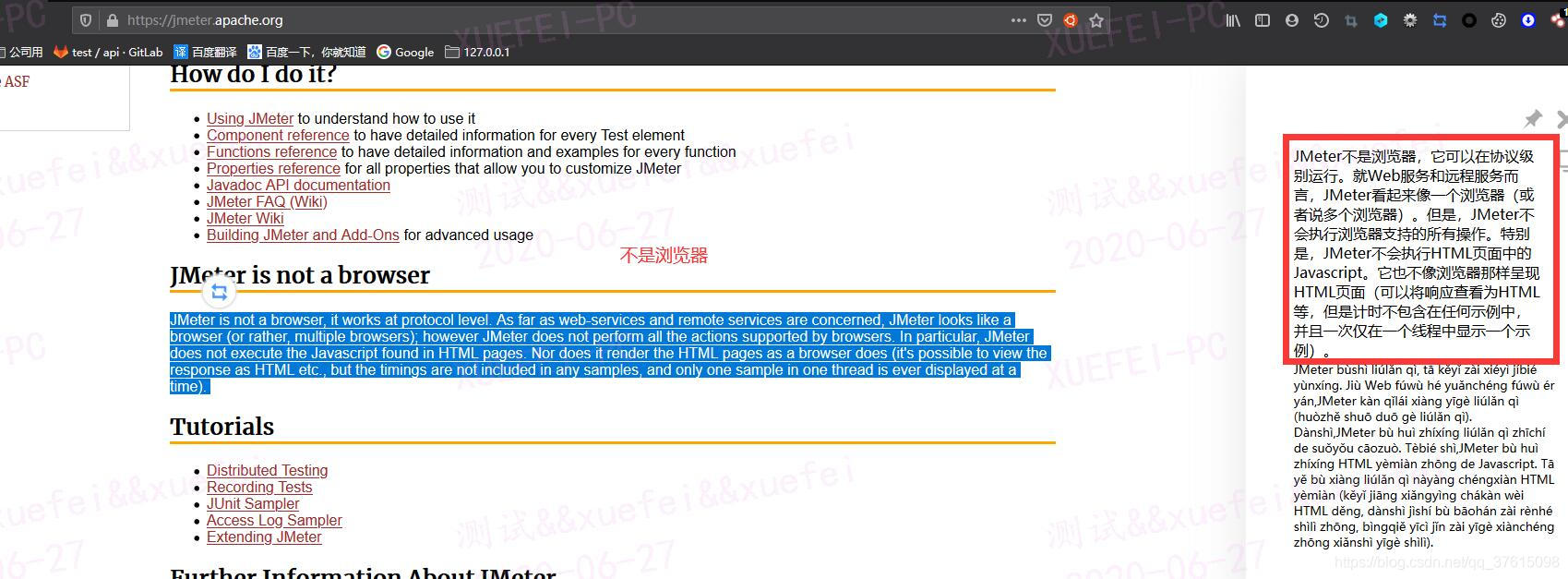Open the test / api · GitLab bookmark
Image resolution: width=1568 pixels, height=579 pixels.
pos(108,52)
